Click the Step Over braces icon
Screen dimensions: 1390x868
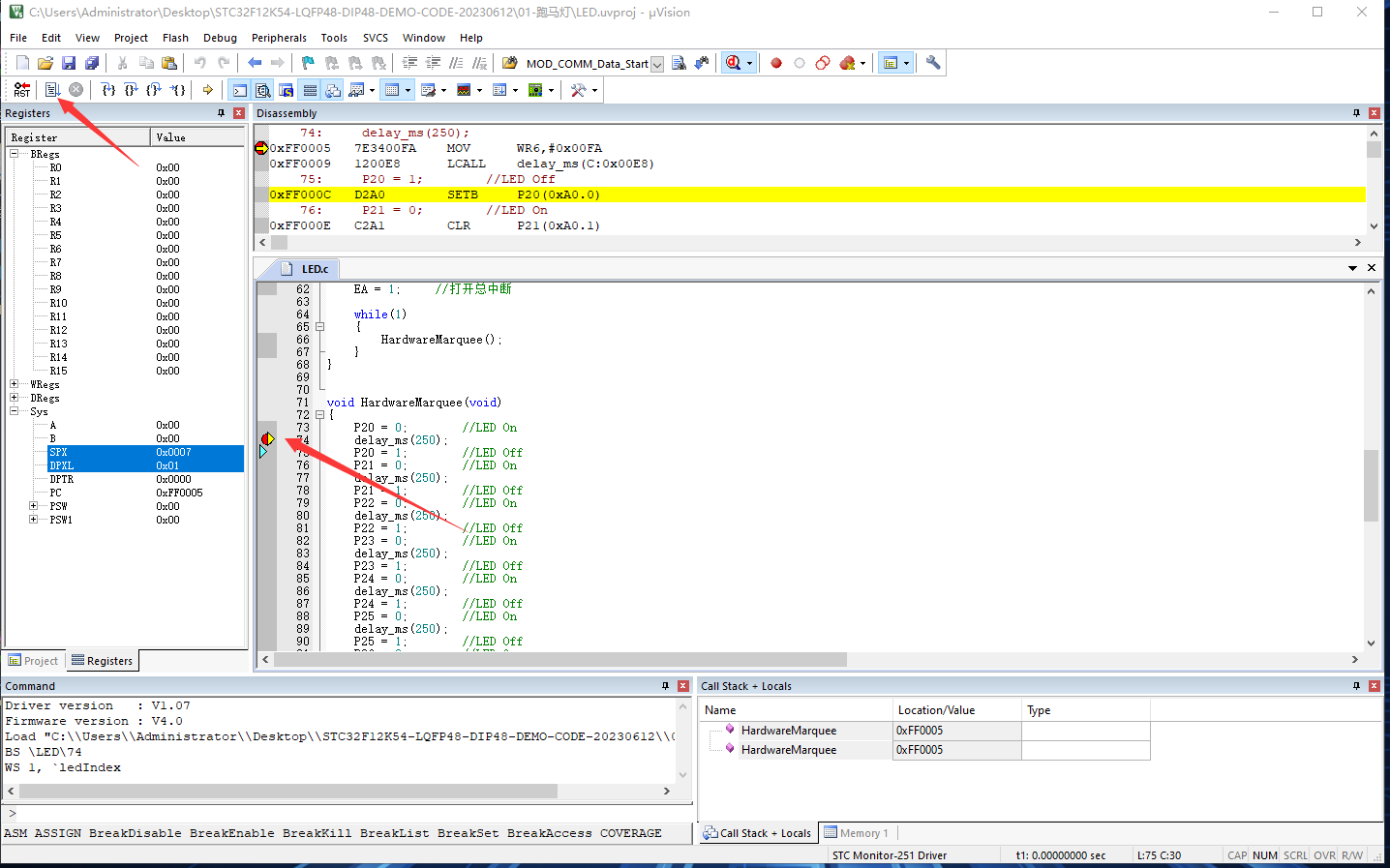click(x=131, y=90)
